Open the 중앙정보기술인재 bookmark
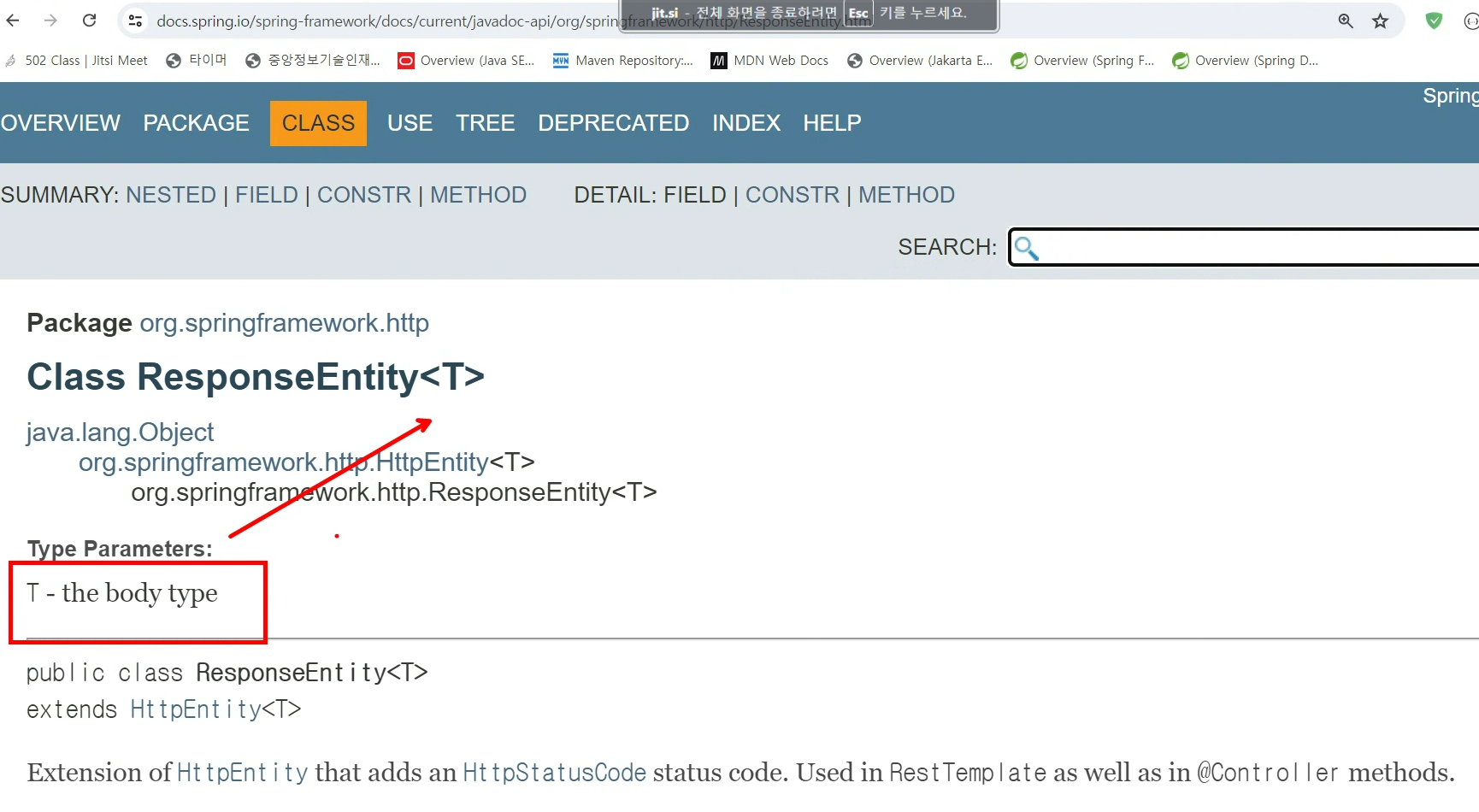Viewport: 1479px width, 812px height. coord(313,61)
